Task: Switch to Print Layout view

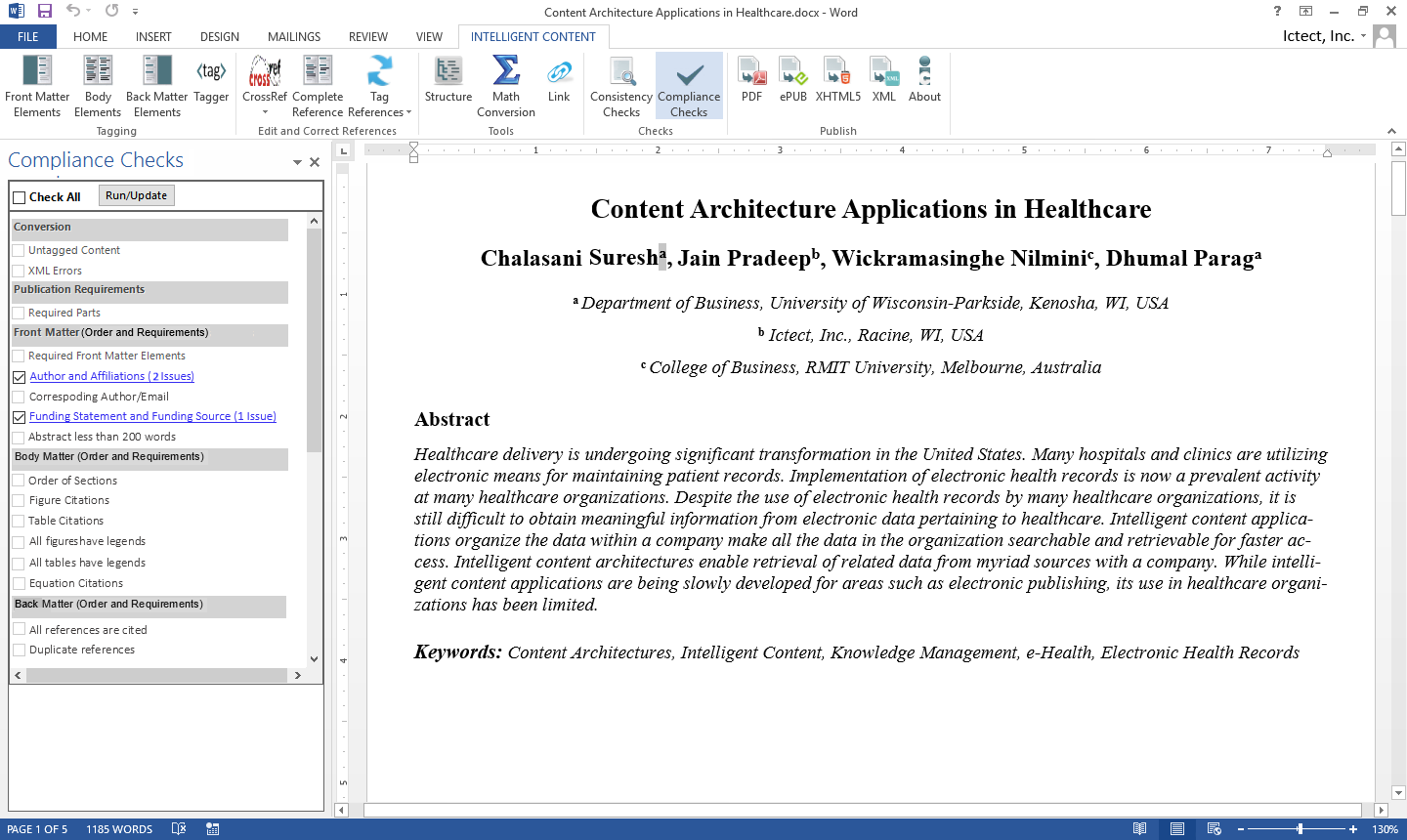Action: [x=1177, y=828]
